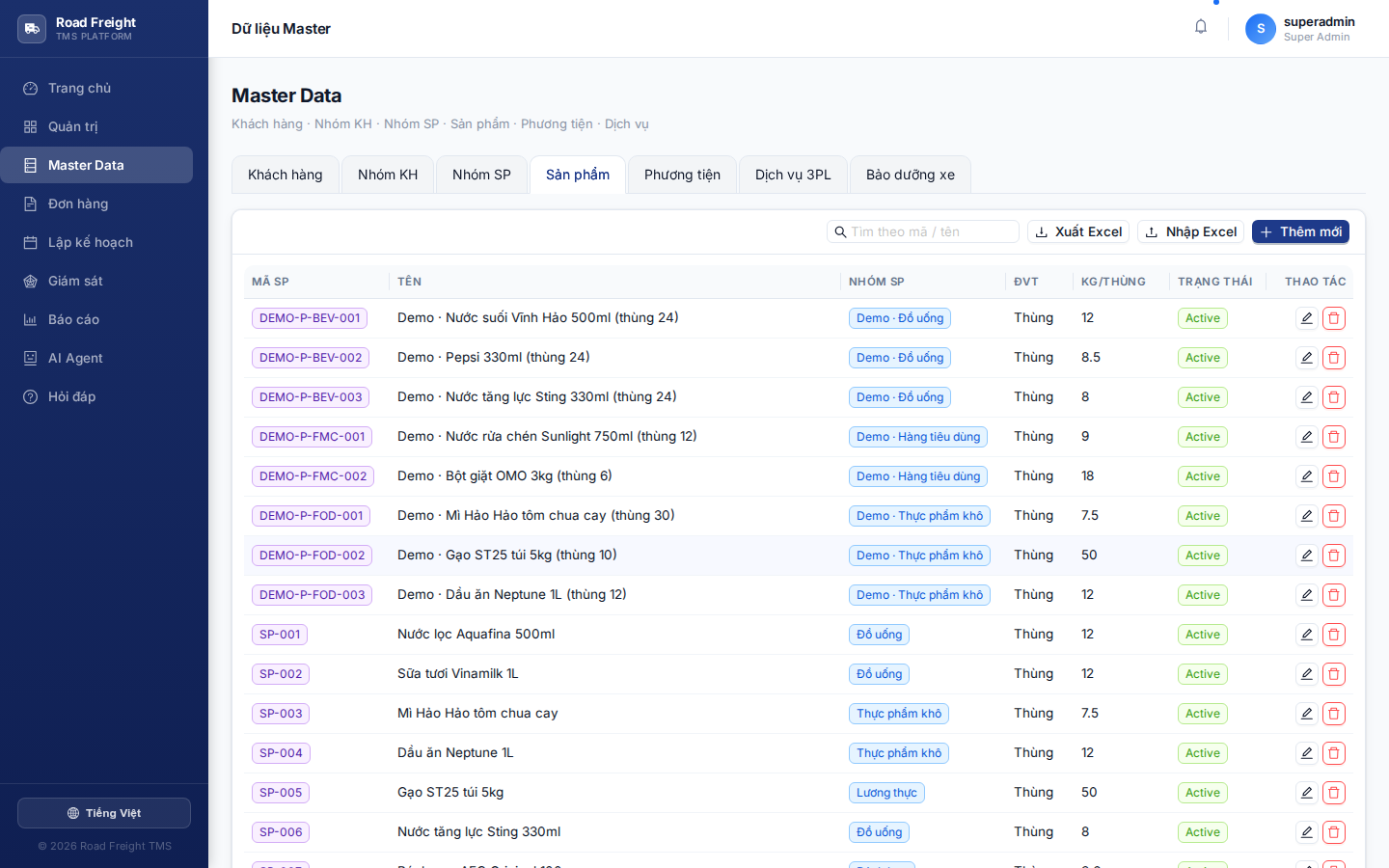This screenshot has height=868, width=1389.
Task: Edit the Sunlight 750ml product row
Action: coord(1307,437)
